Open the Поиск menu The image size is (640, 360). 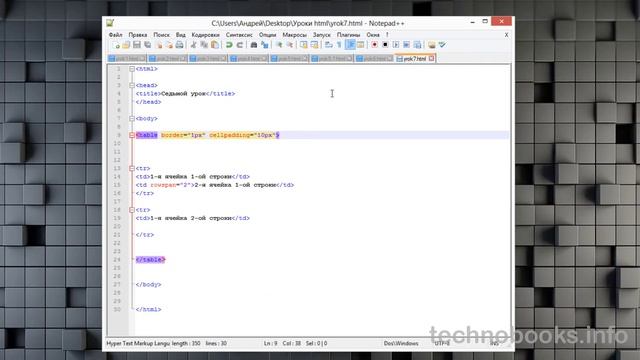(x=161, y=35)
